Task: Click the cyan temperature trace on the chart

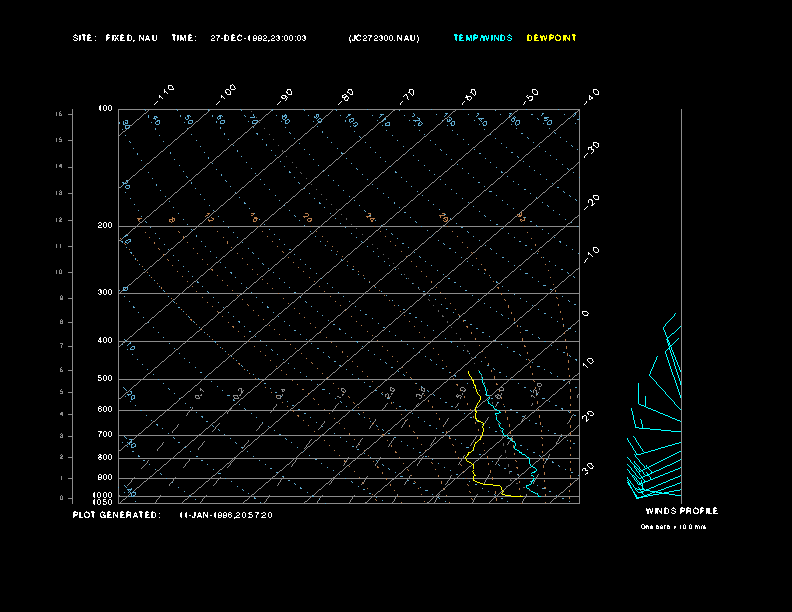Action: pyautogui.click(x=505, y=434)
